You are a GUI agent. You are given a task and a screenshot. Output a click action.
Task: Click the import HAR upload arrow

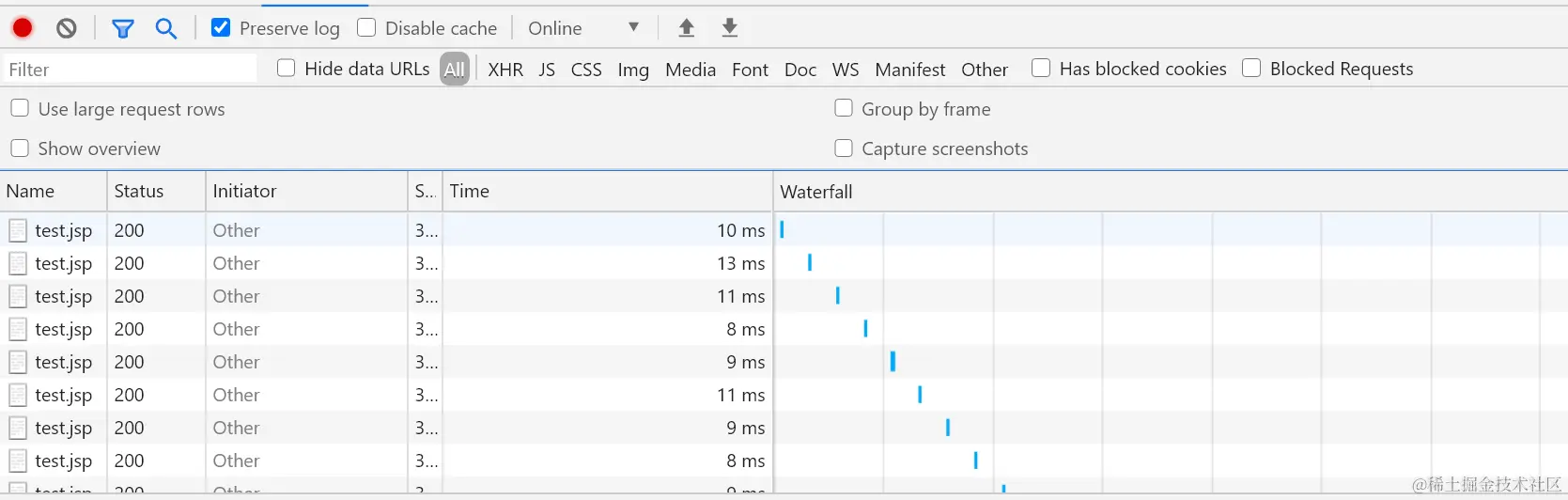tap(687, 28)
